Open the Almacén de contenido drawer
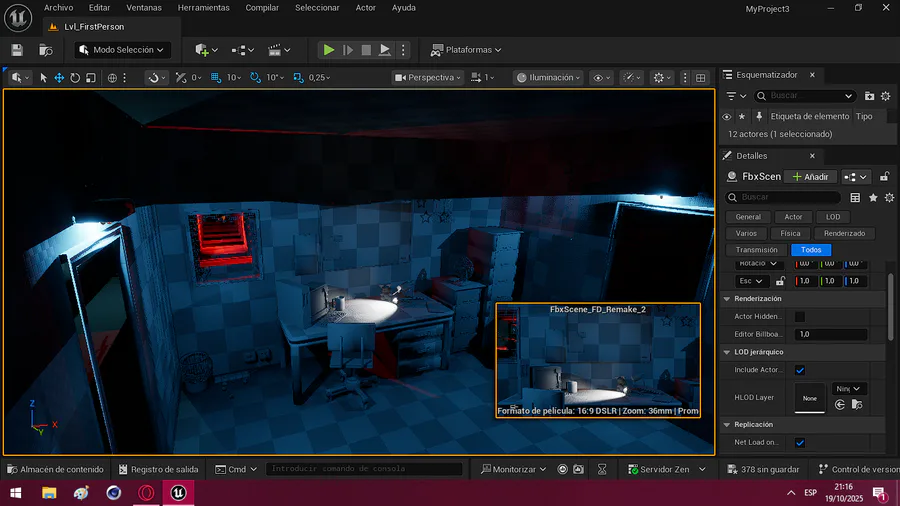The image size is (900, 506). point(55,469)
